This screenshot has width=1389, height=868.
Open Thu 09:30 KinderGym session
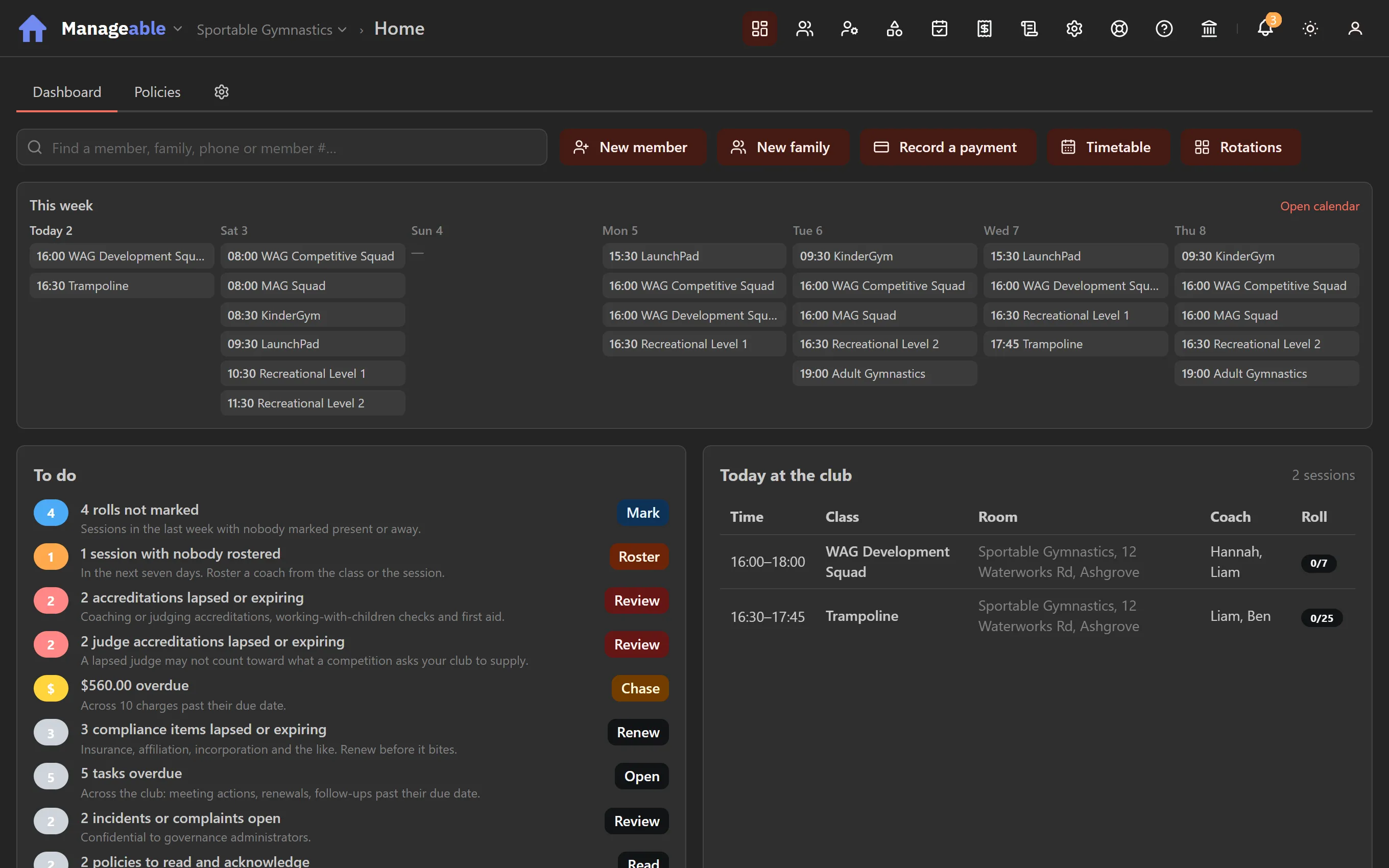click(x=1266, y=256)
